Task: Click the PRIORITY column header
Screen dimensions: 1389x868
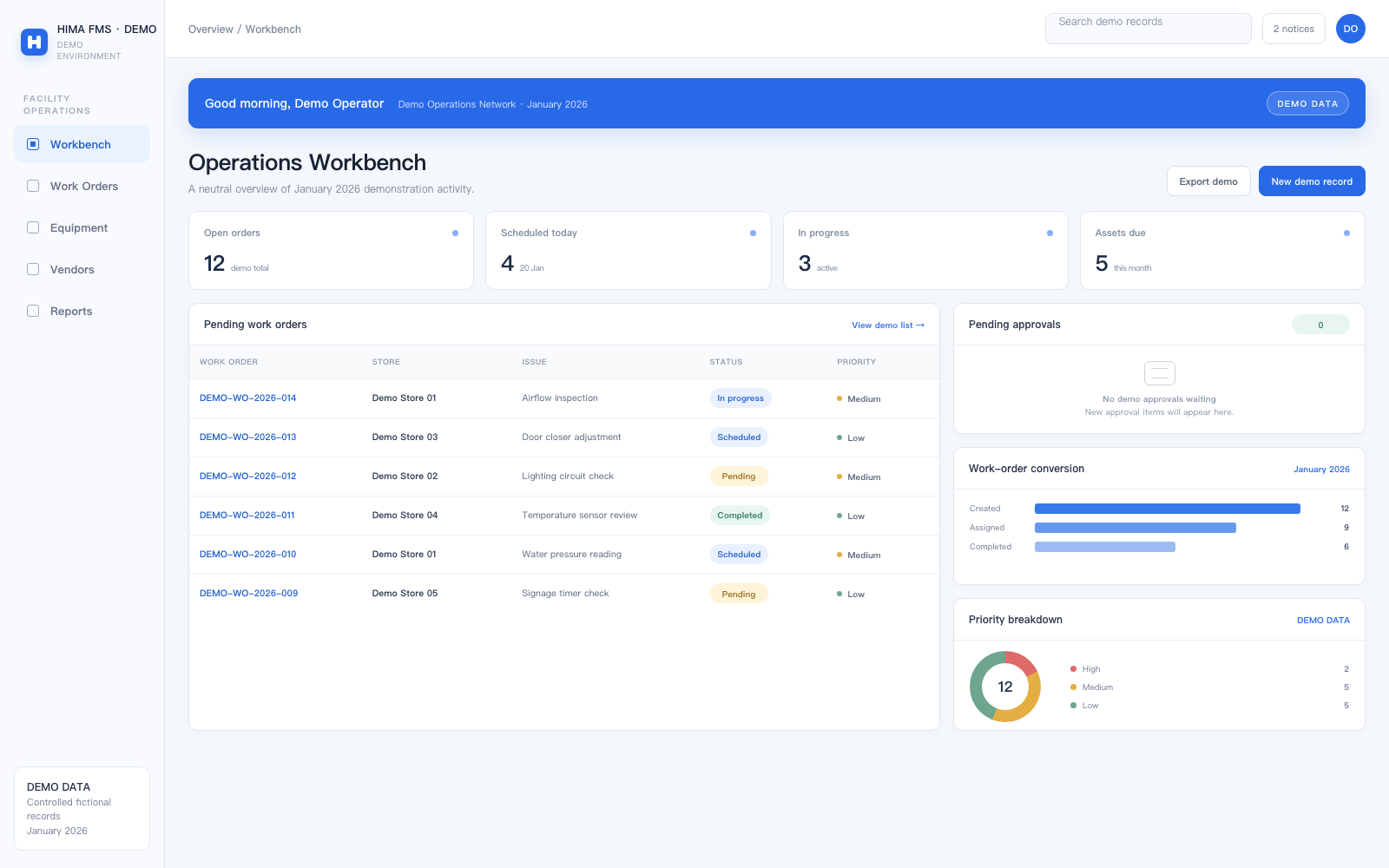Action: tap(856, 362)
